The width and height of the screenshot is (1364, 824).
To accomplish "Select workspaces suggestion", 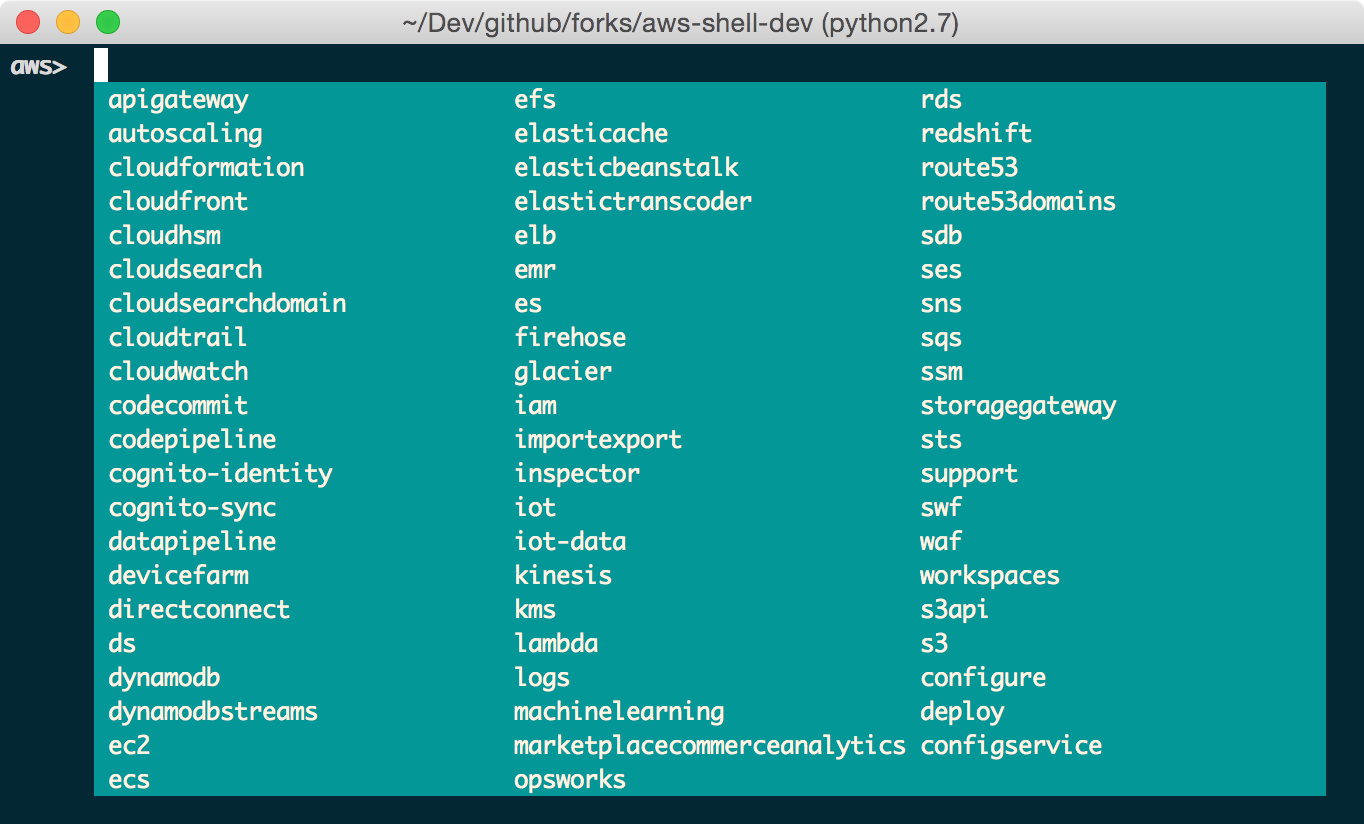I will click(990, 576).
